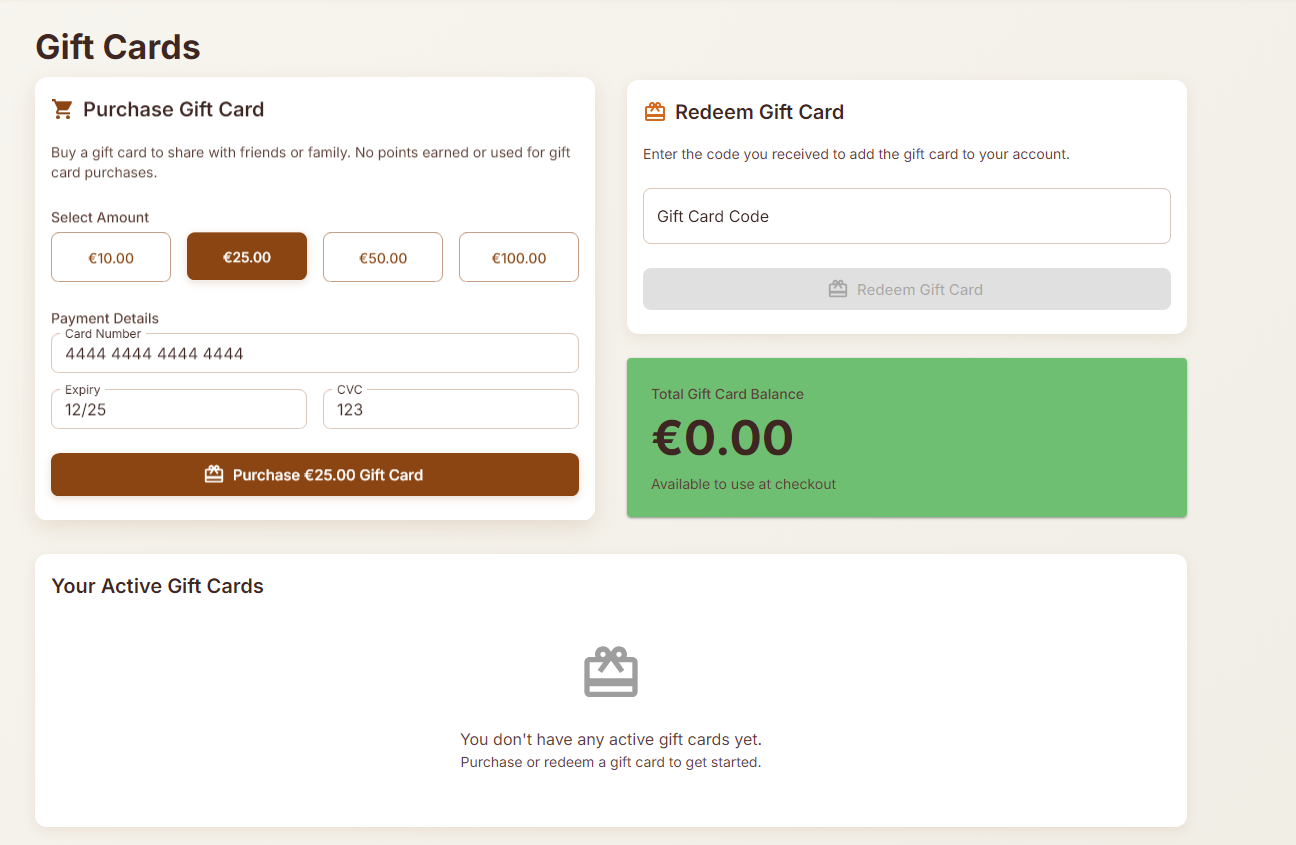
Task: Select the €100.00 gift card amount
Action: 519,257
